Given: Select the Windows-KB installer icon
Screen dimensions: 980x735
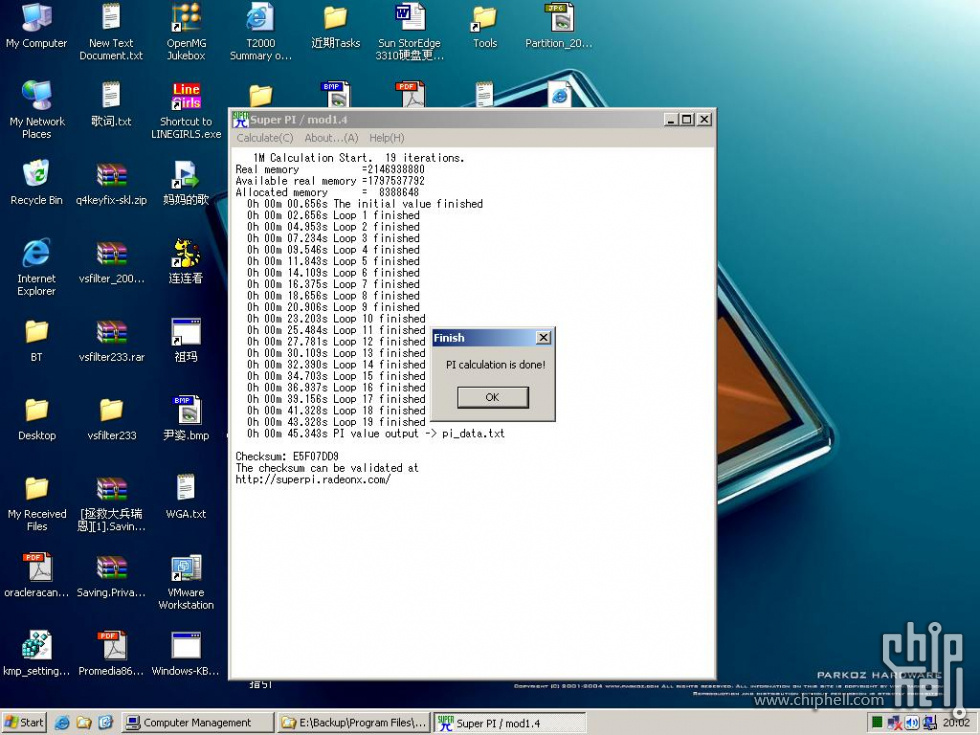Looking at the screenshot, I should click(186, 654).
